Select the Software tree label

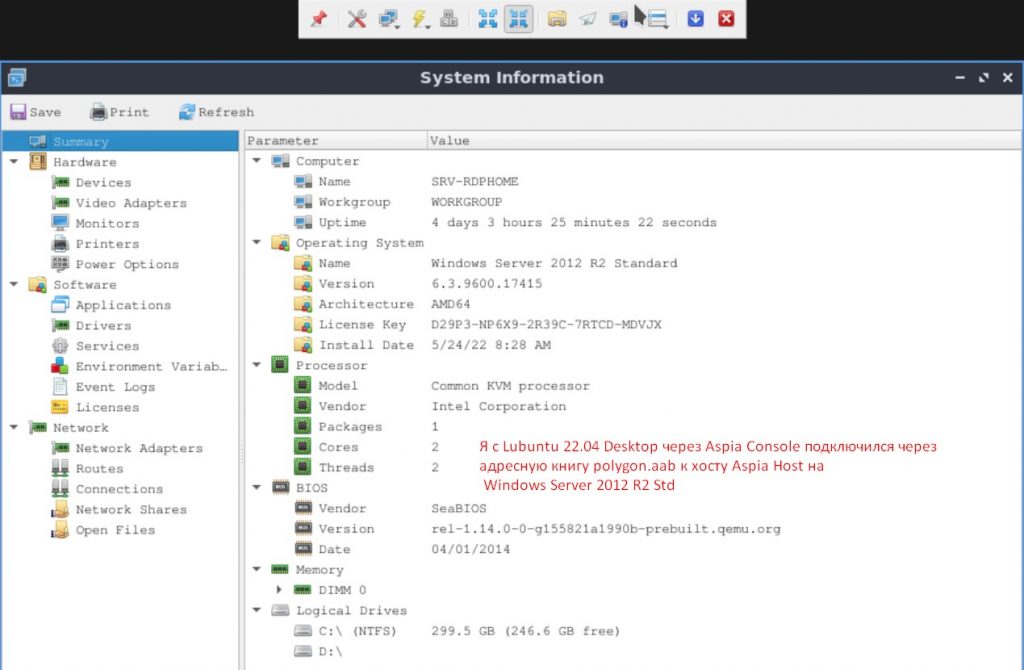[x=85, y=284]
